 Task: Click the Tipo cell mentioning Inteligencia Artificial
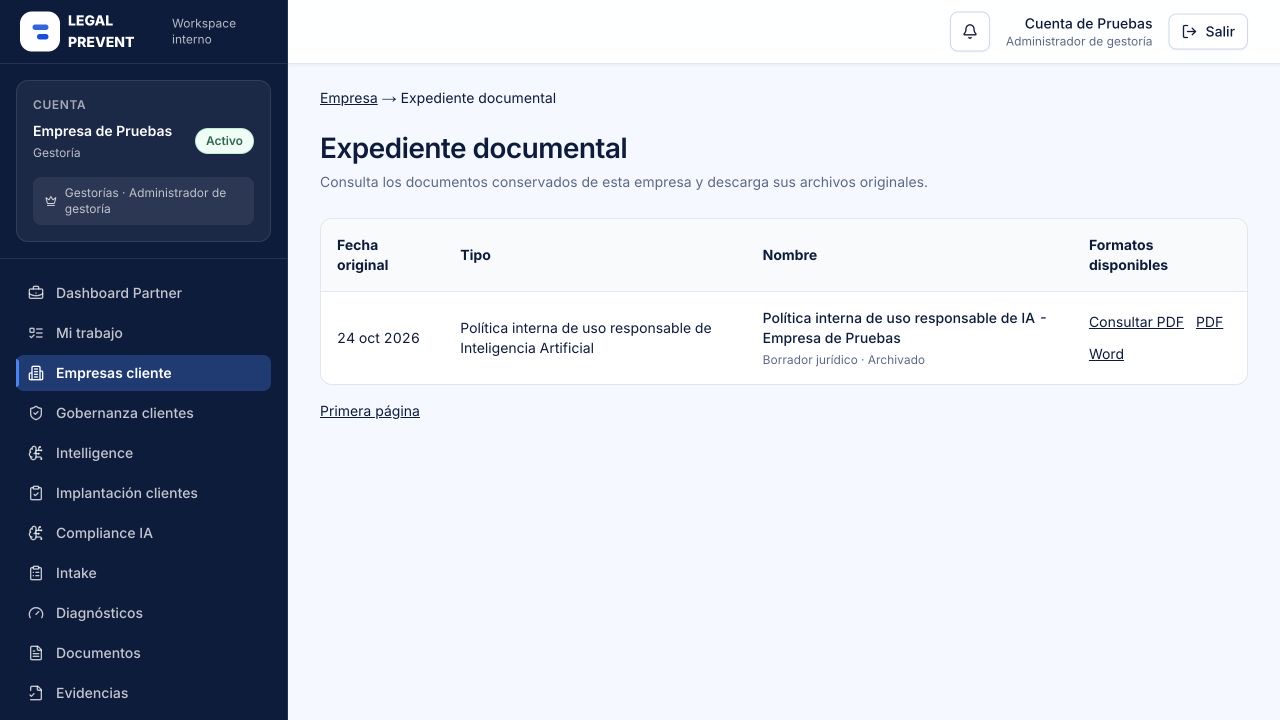coord(586,338)
